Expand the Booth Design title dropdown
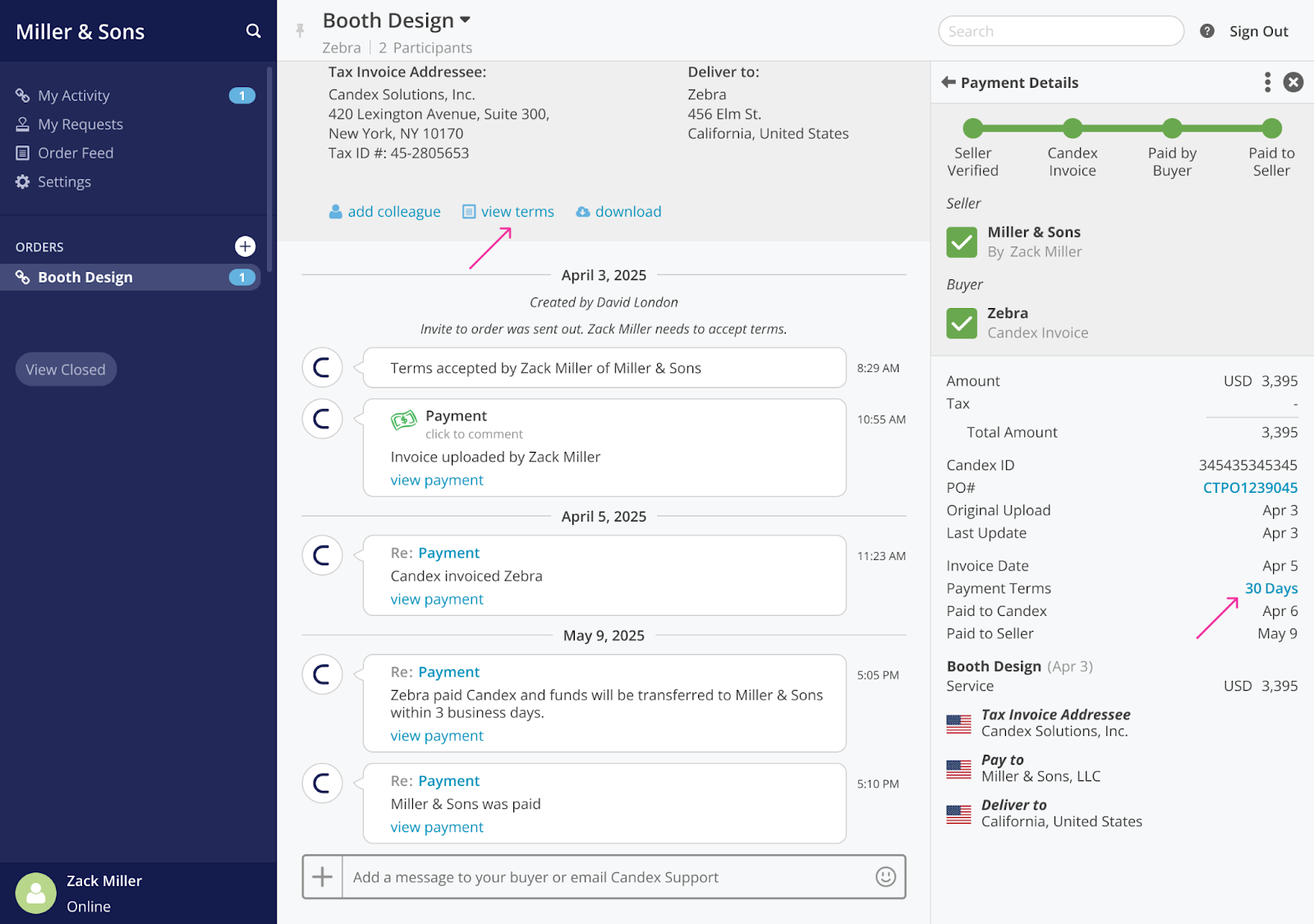 pos(465,20)
